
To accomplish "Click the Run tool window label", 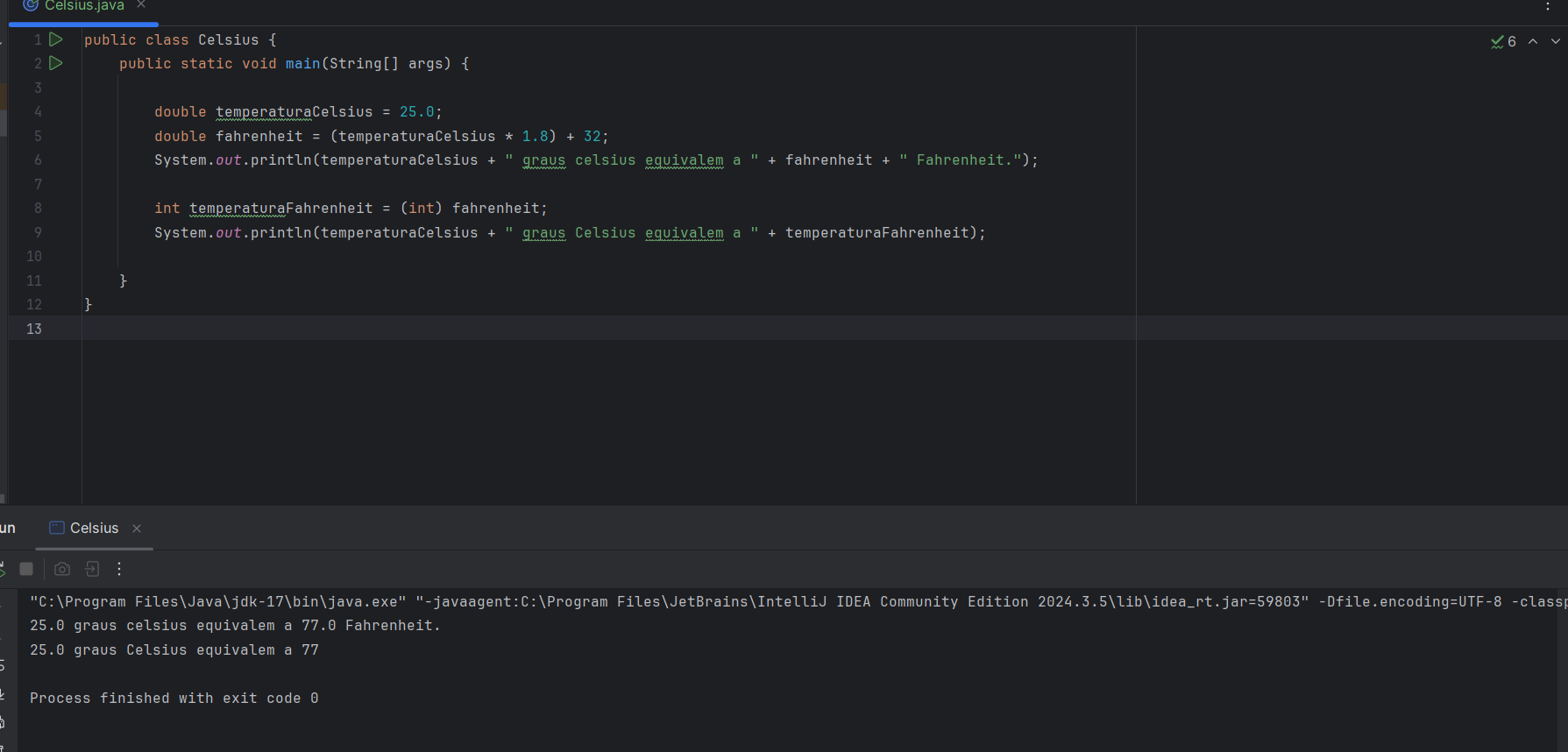I will click(x=8, y=528).
